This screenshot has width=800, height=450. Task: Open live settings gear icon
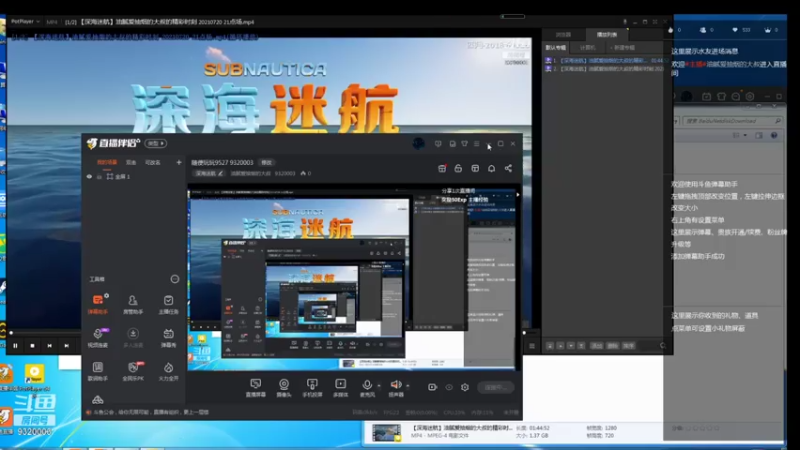coord(465,387)
